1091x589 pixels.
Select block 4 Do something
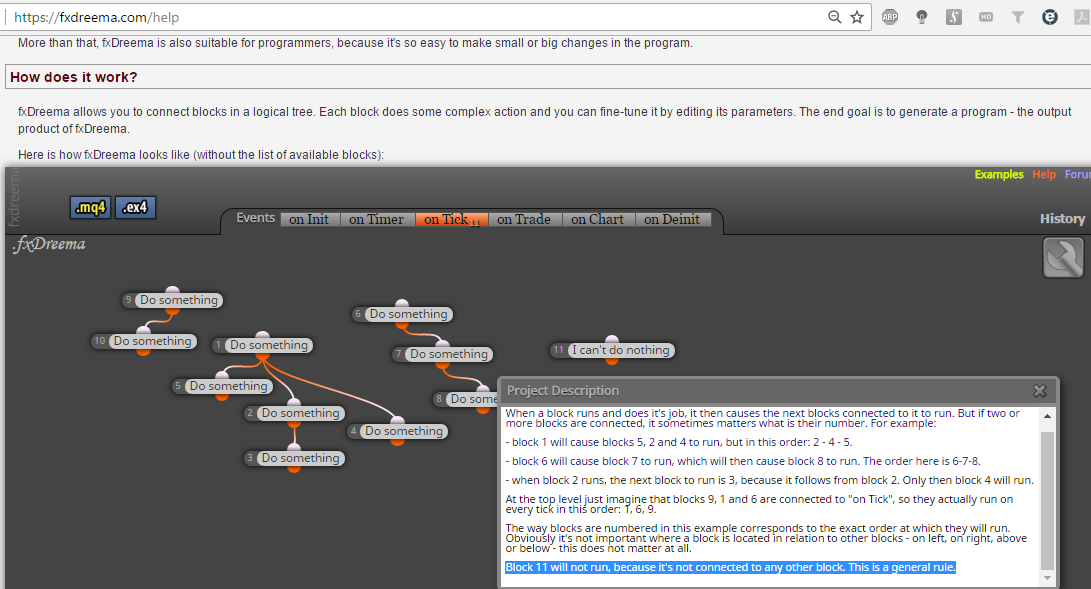(x=397, y=431)
